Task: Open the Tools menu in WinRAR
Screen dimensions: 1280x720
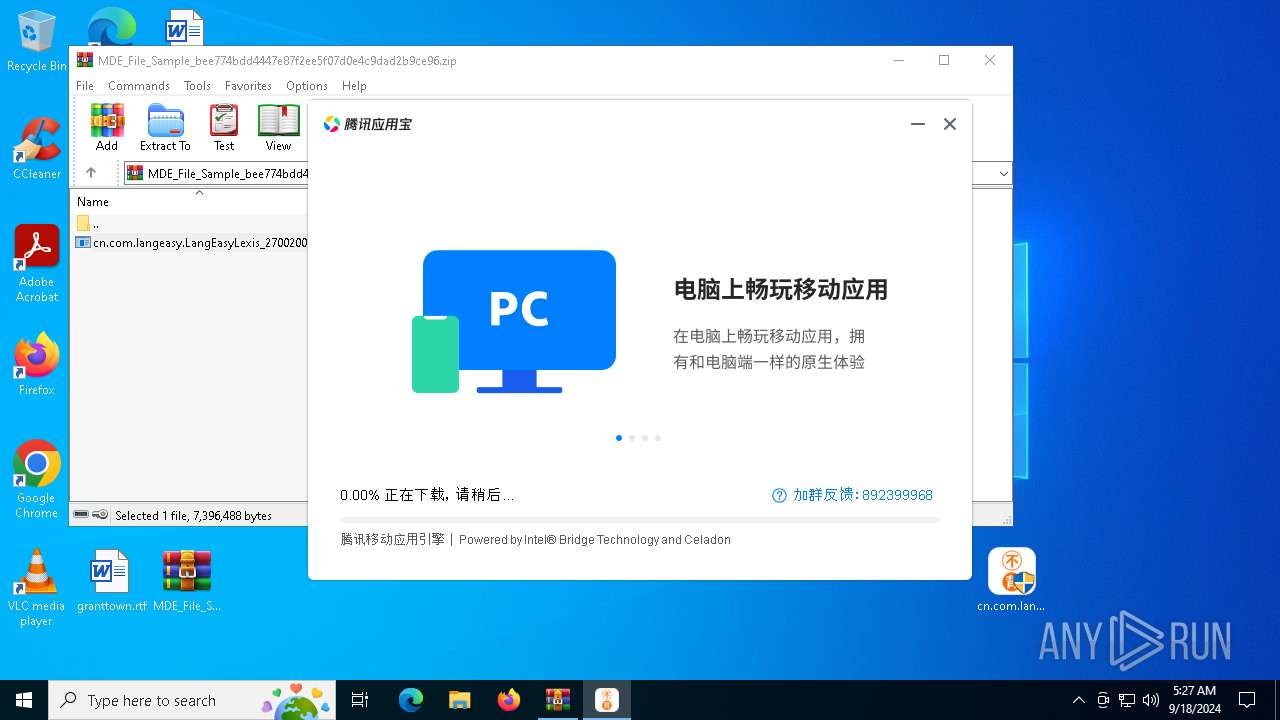Action: [x=197, y=86]
